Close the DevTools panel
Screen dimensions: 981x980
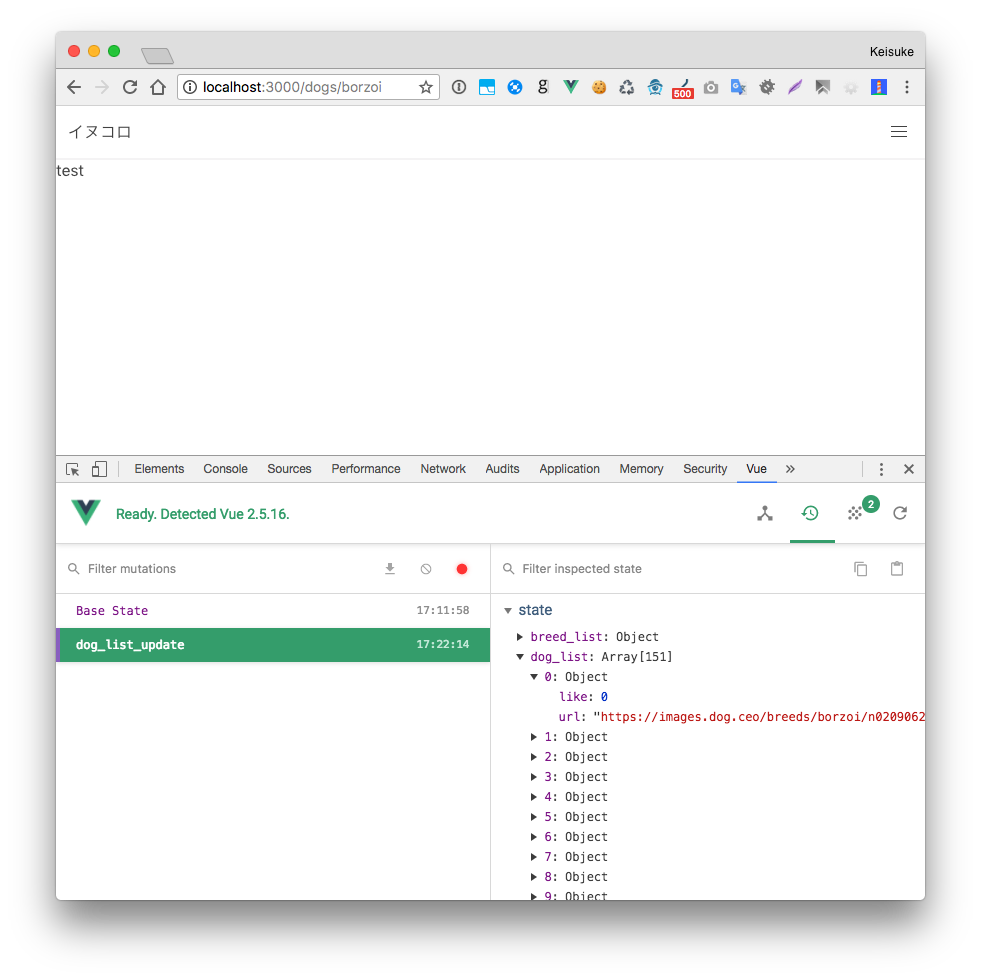point(909,469)
